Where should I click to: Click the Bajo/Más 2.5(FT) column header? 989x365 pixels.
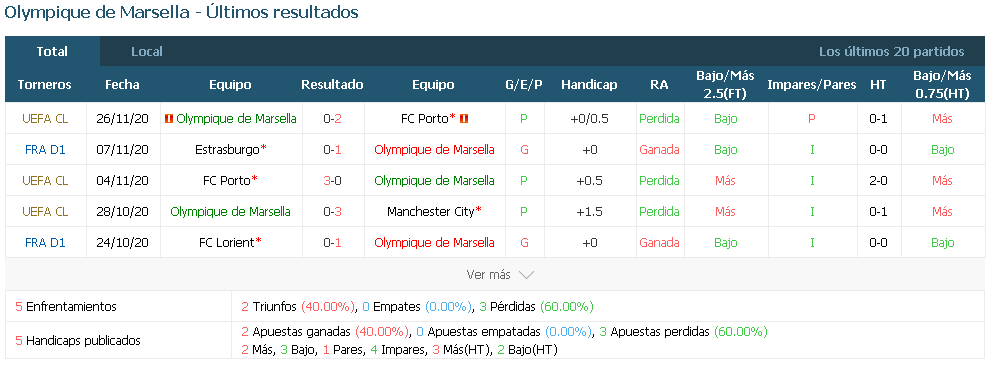[725, 84]
